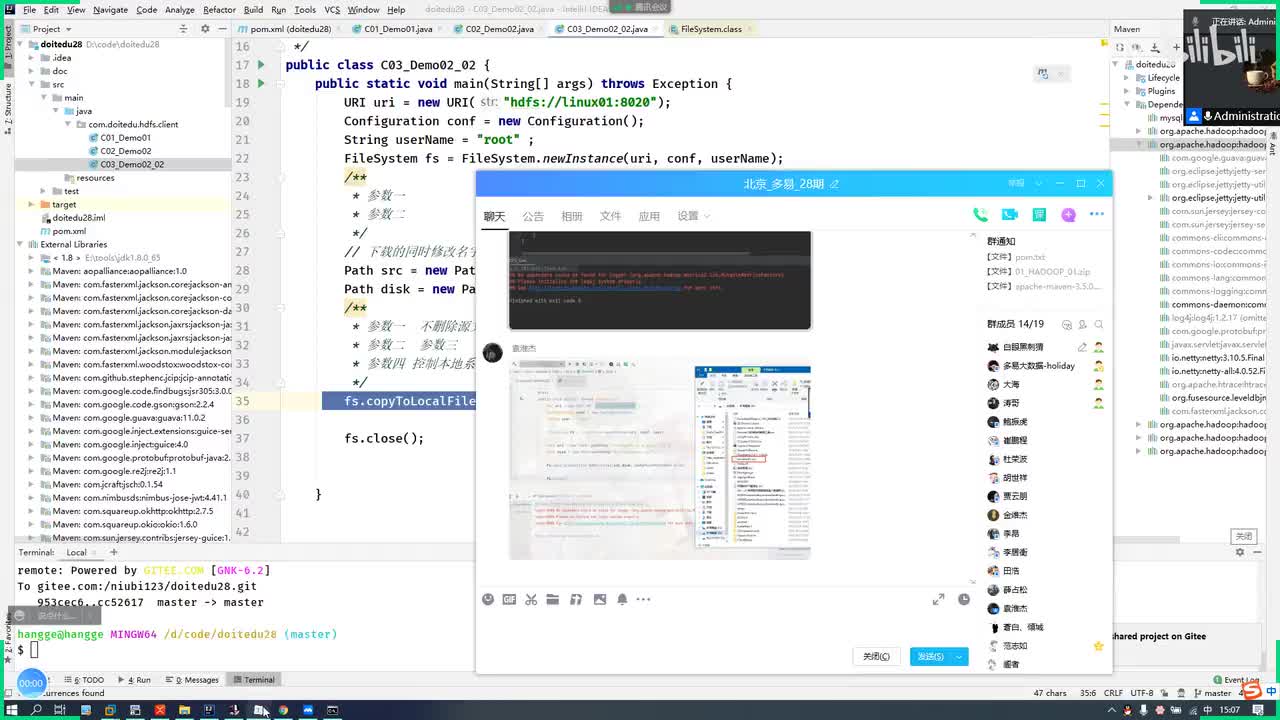
Task: Open IntelliJ IDEA from the taskbar
Action: pos(209,710)
